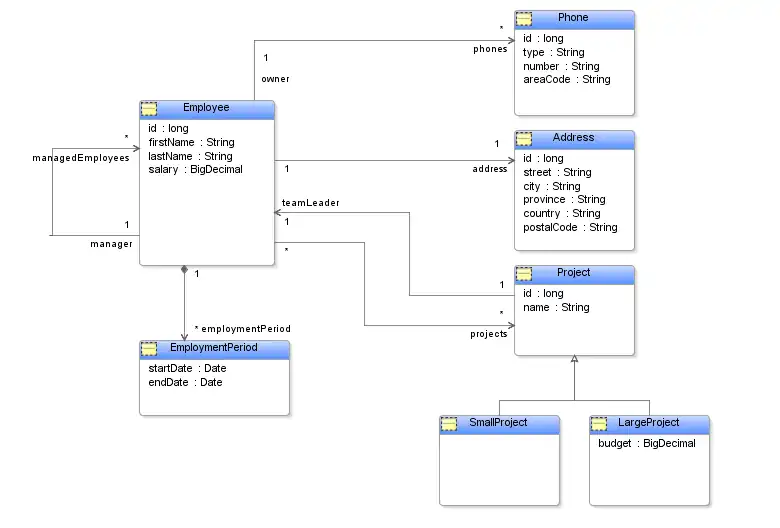The image size is (780, 528).
Task: Click the projects role label
Action: pos(489,334)
